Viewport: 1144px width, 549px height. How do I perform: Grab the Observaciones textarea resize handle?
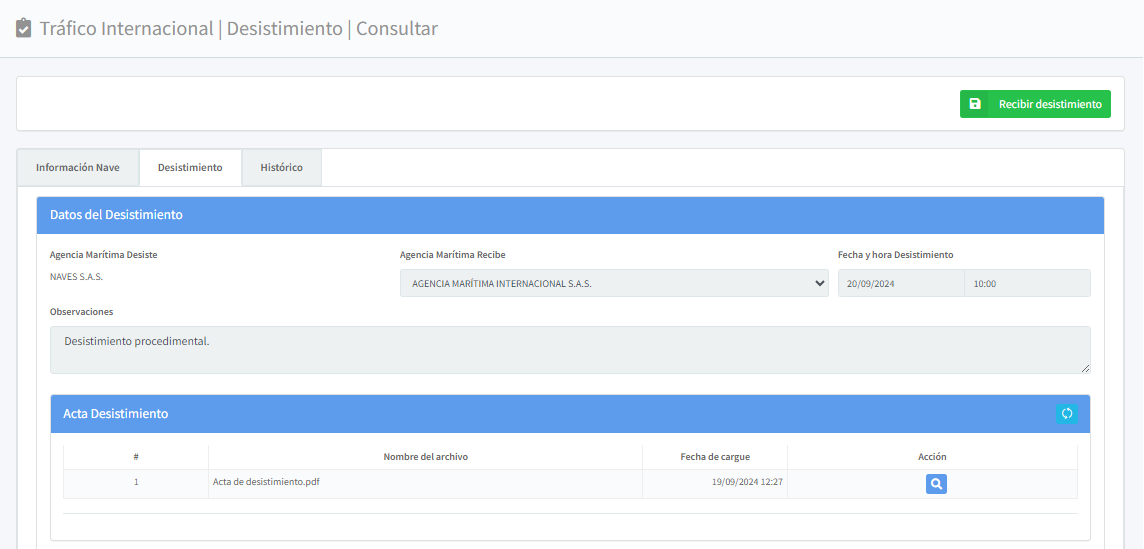[1085, 368]
